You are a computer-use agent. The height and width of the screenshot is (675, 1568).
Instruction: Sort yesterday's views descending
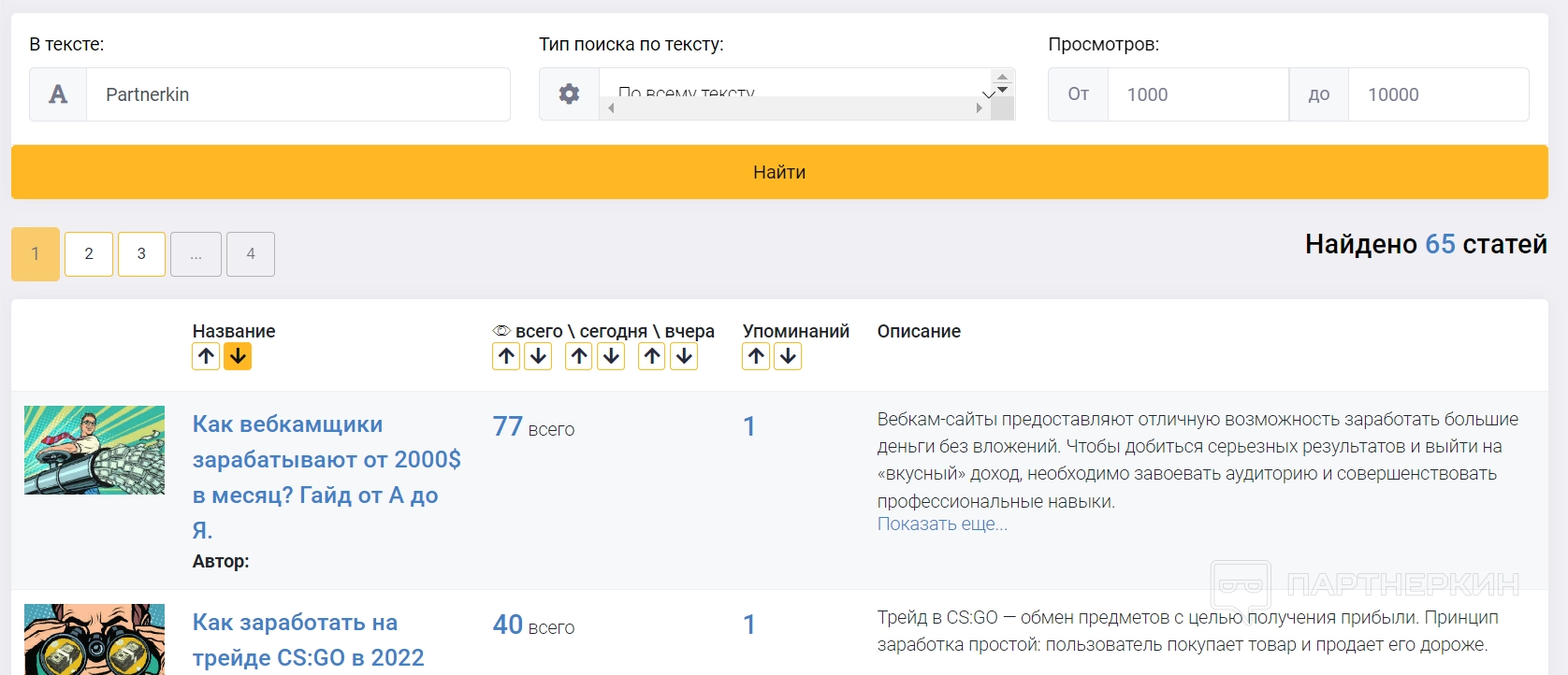[x=684, y=356]
